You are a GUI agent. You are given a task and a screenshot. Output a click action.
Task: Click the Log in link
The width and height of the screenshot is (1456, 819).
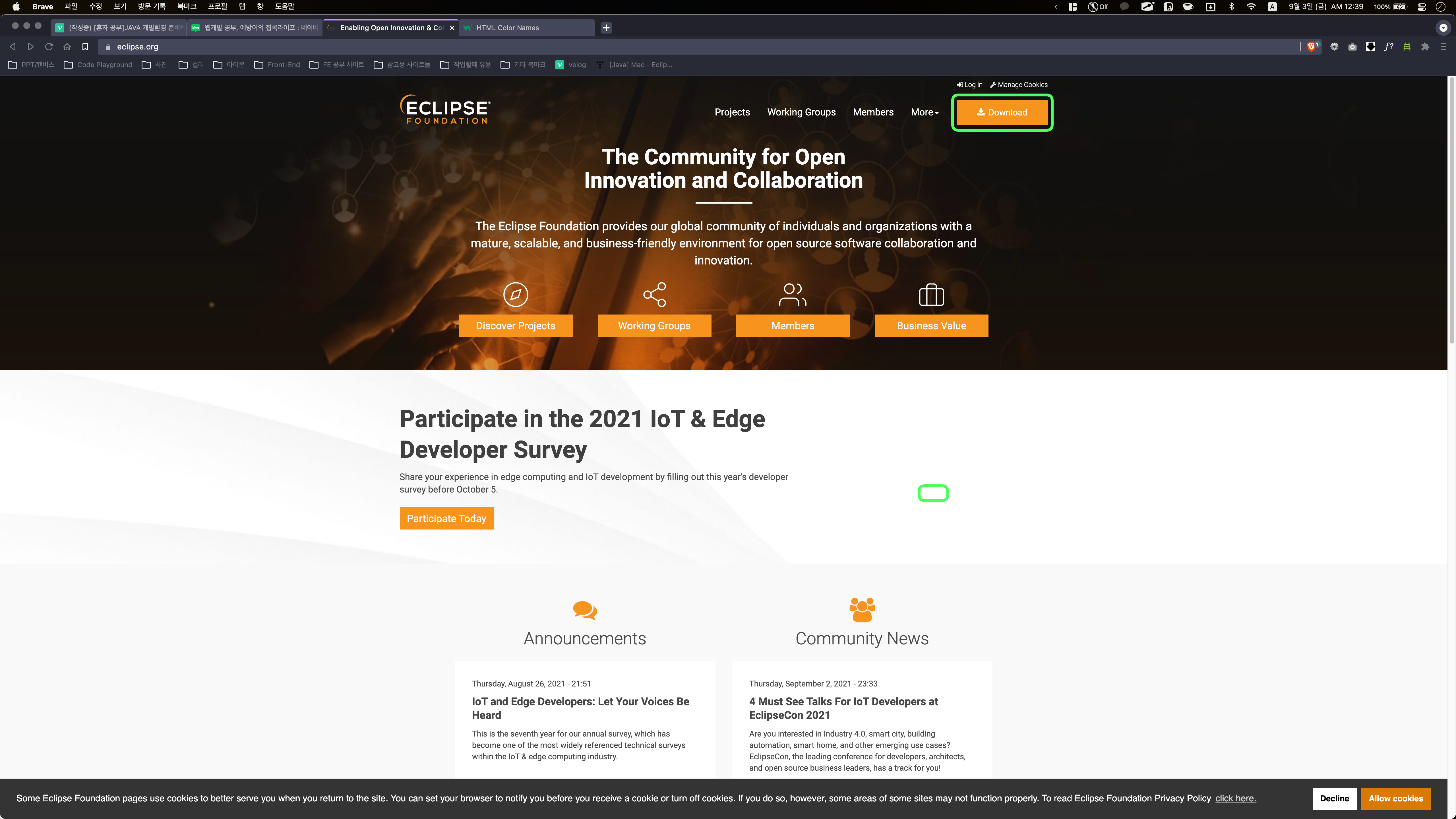tap(969, 85)
